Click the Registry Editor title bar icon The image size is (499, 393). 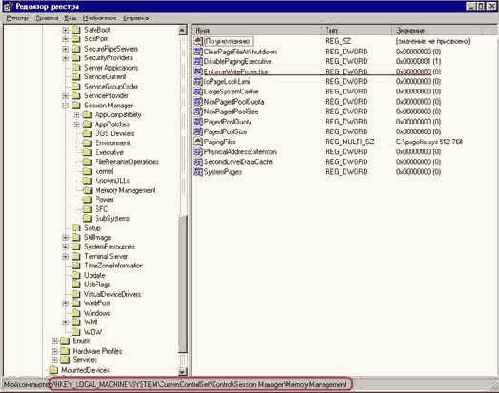7,6
